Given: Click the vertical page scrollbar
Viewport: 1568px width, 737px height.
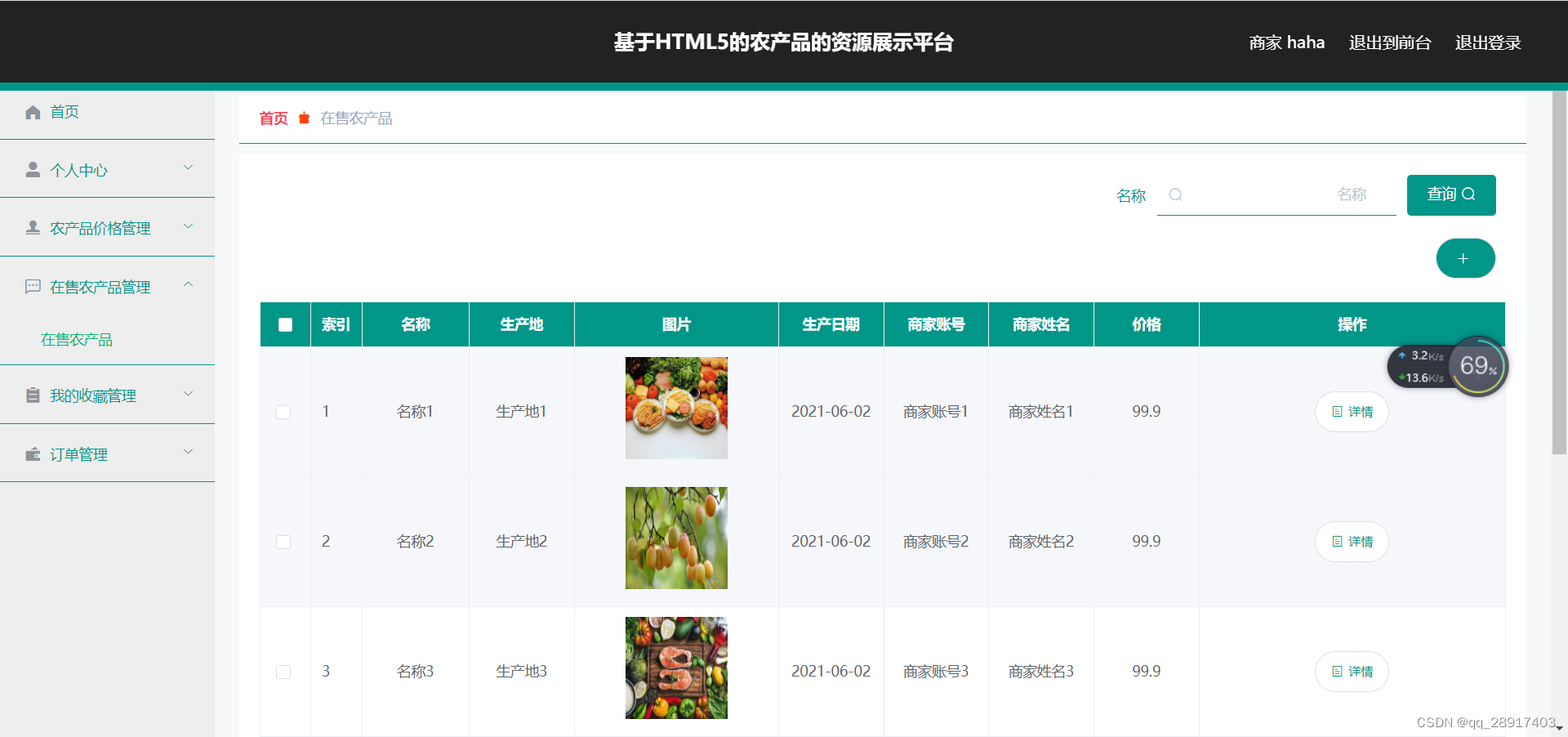Looking at the screenshot, I should pos(1559,272).
